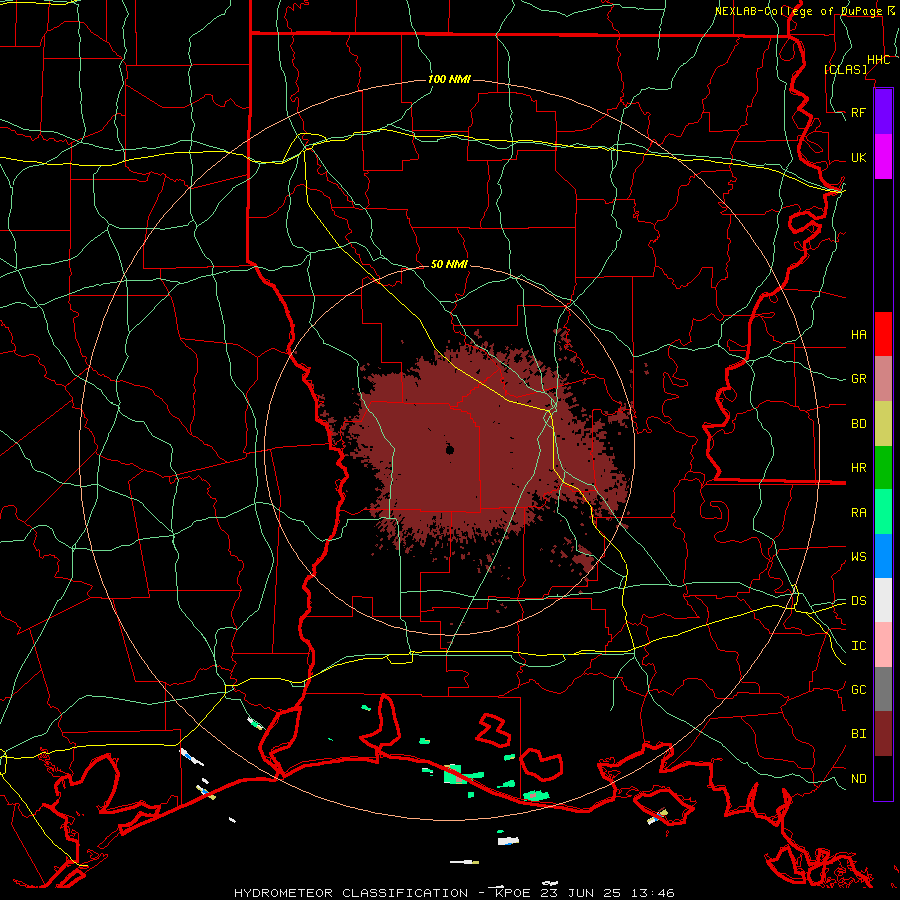Click the '13:46' timestamp text
Viewport: 900px width, 900px height.
pos(655,893)
